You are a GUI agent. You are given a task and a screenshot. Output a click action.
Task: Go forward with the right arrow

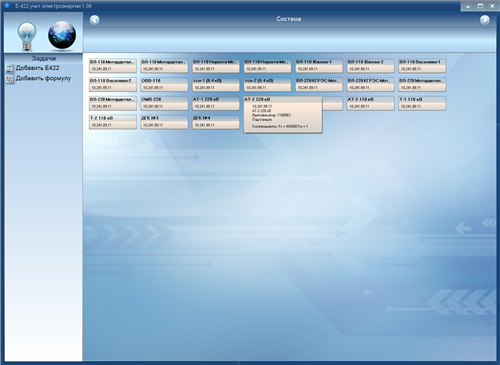pyautogui.click(x=485, y=20)
